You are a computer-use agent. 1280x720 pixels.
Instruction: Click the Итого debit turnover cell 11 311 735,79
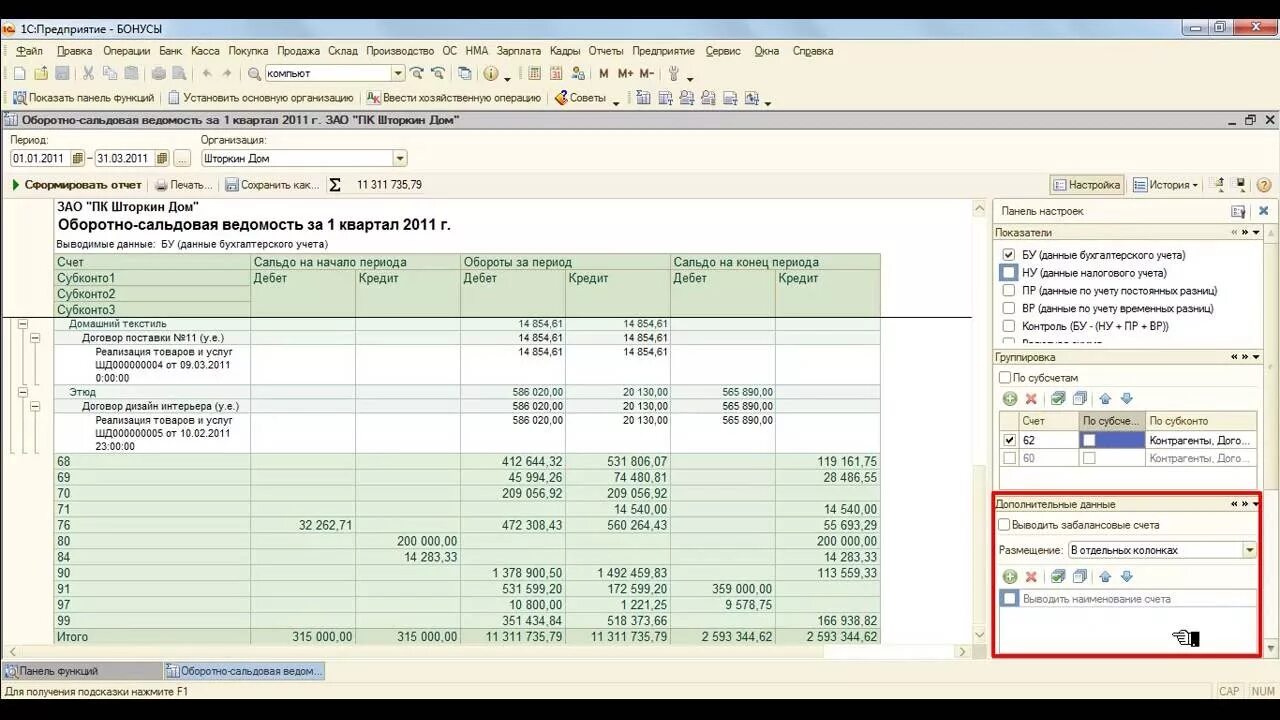(513, 637)
